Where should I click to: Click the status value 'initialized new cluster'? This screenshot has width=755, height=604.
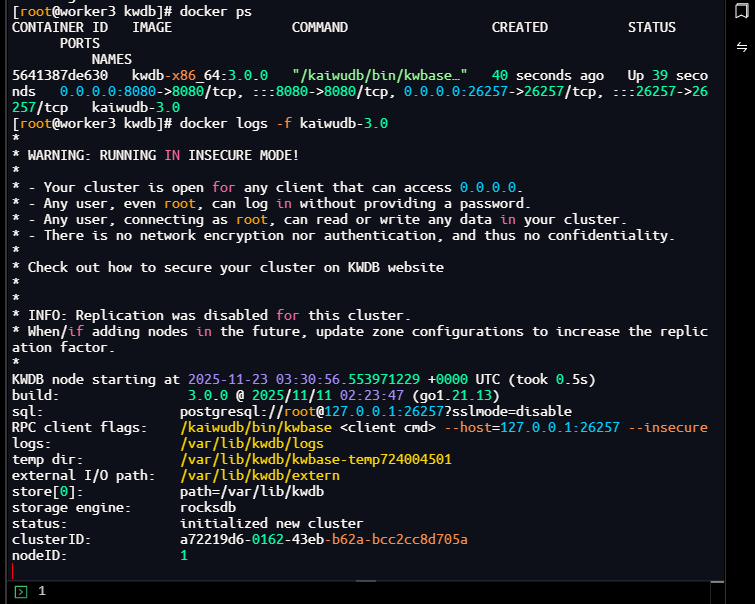point(272,524)
